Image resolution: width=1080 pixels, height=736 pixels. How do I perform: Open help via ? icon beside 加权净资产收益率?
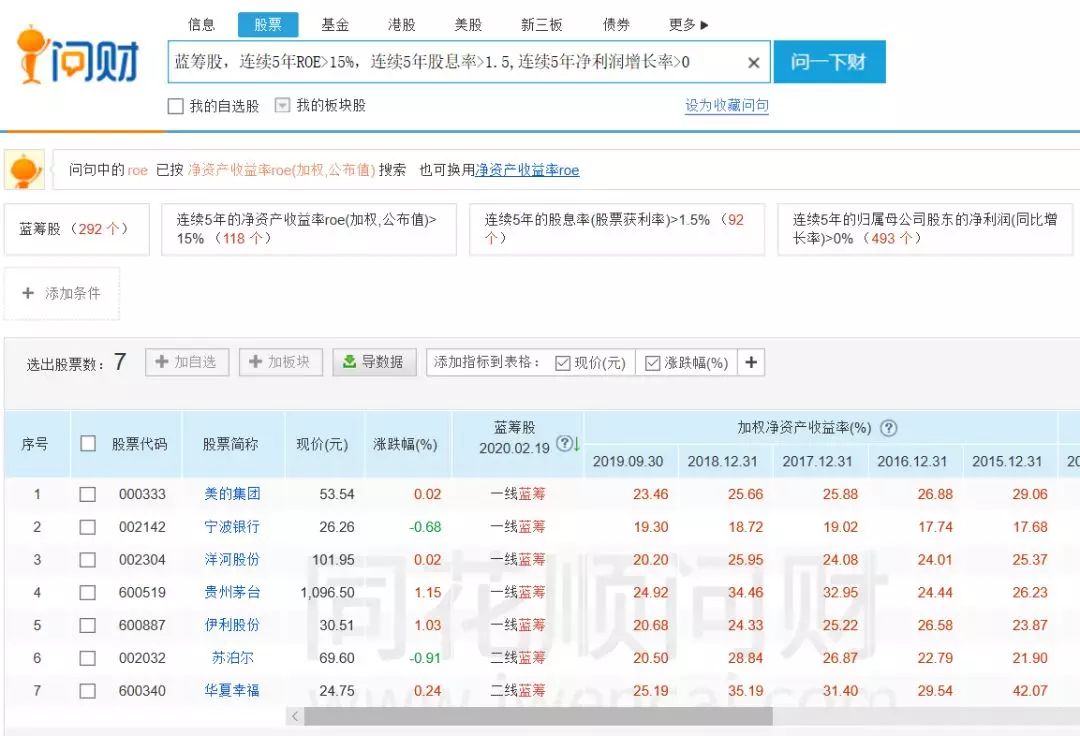pyautogui.click(x=888, y=427)
